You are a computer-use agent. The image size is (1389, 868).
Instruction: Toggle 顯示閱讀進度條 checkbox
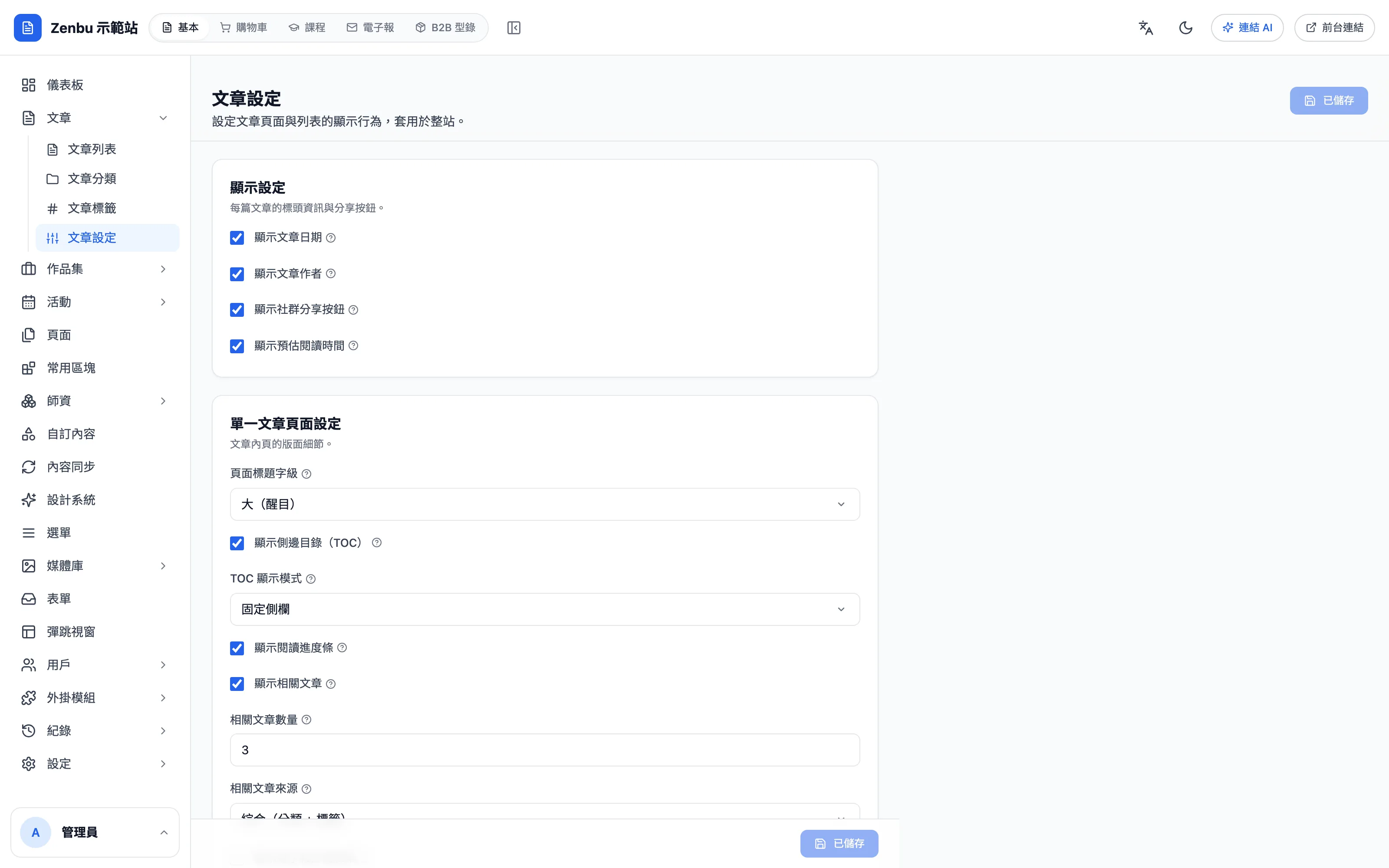[x=237, y=648]
